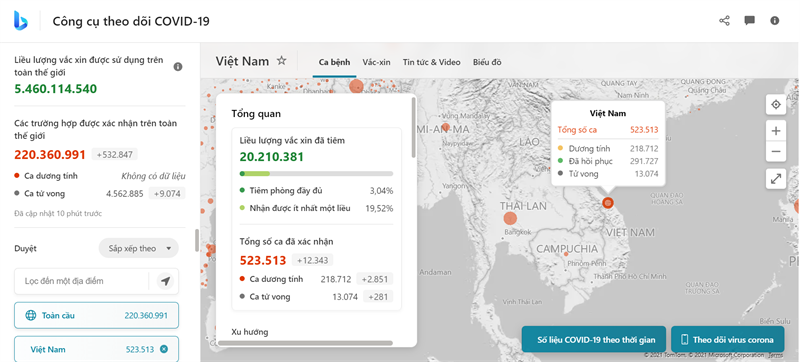The width and height of the screenshot is (800, 362).
Task: Click the +281 deaths badge
Action: (x=378, y=297)
